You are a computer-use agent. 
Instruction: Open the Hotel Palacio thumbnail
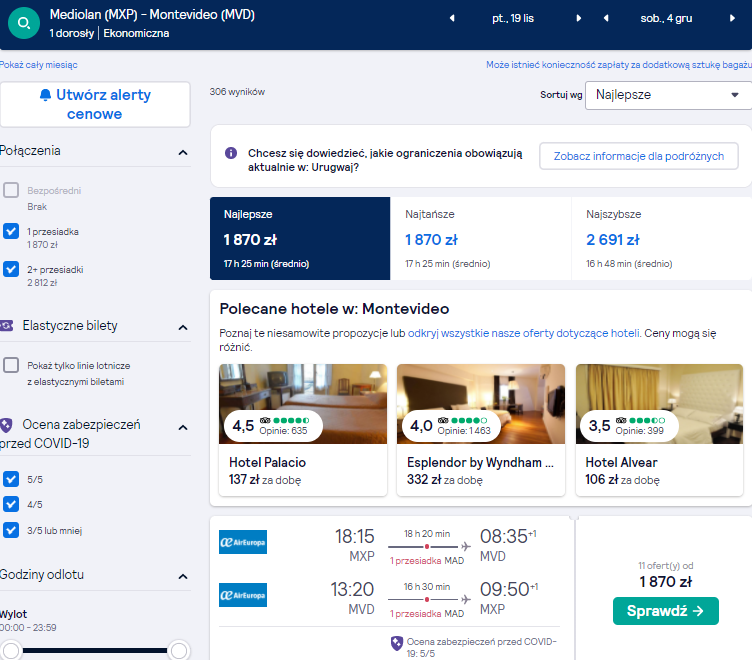point(303,404)
